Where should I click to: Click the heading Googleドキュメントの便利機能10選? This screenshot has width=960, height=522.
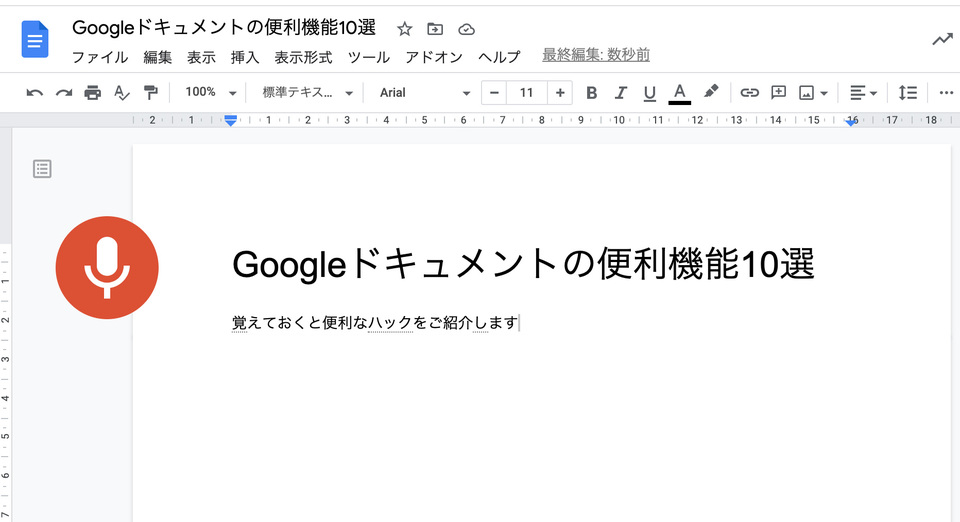pos(523,264)
